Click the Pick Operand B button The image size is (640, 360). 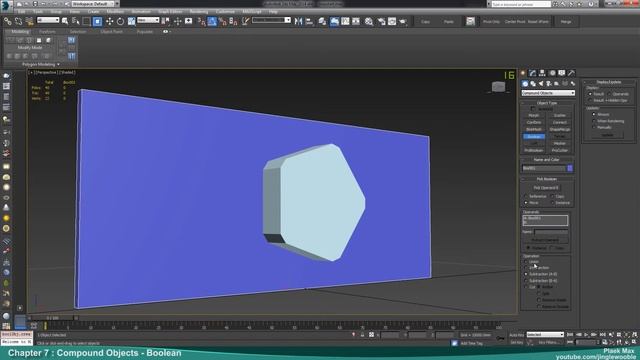[x=546, y=188]
